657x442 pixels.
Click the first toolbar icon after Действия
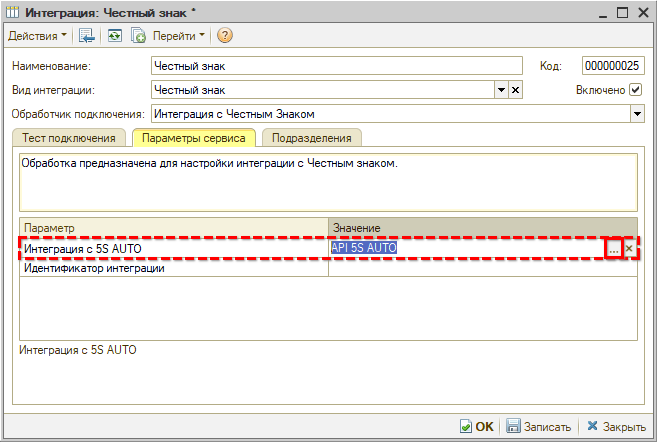[x=87, y=35]
